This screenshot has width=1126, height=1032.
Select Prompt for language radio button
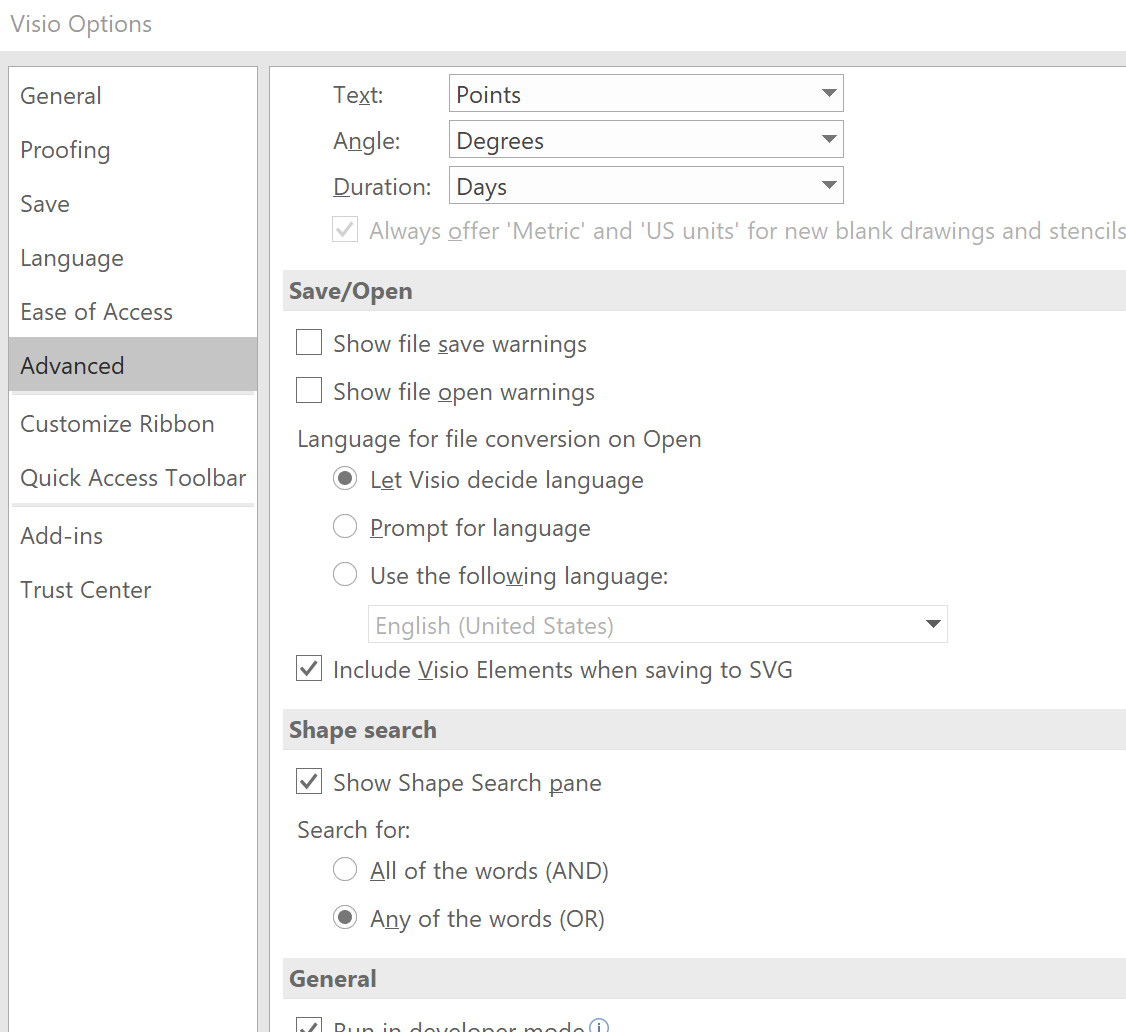[x=345, y=528]
